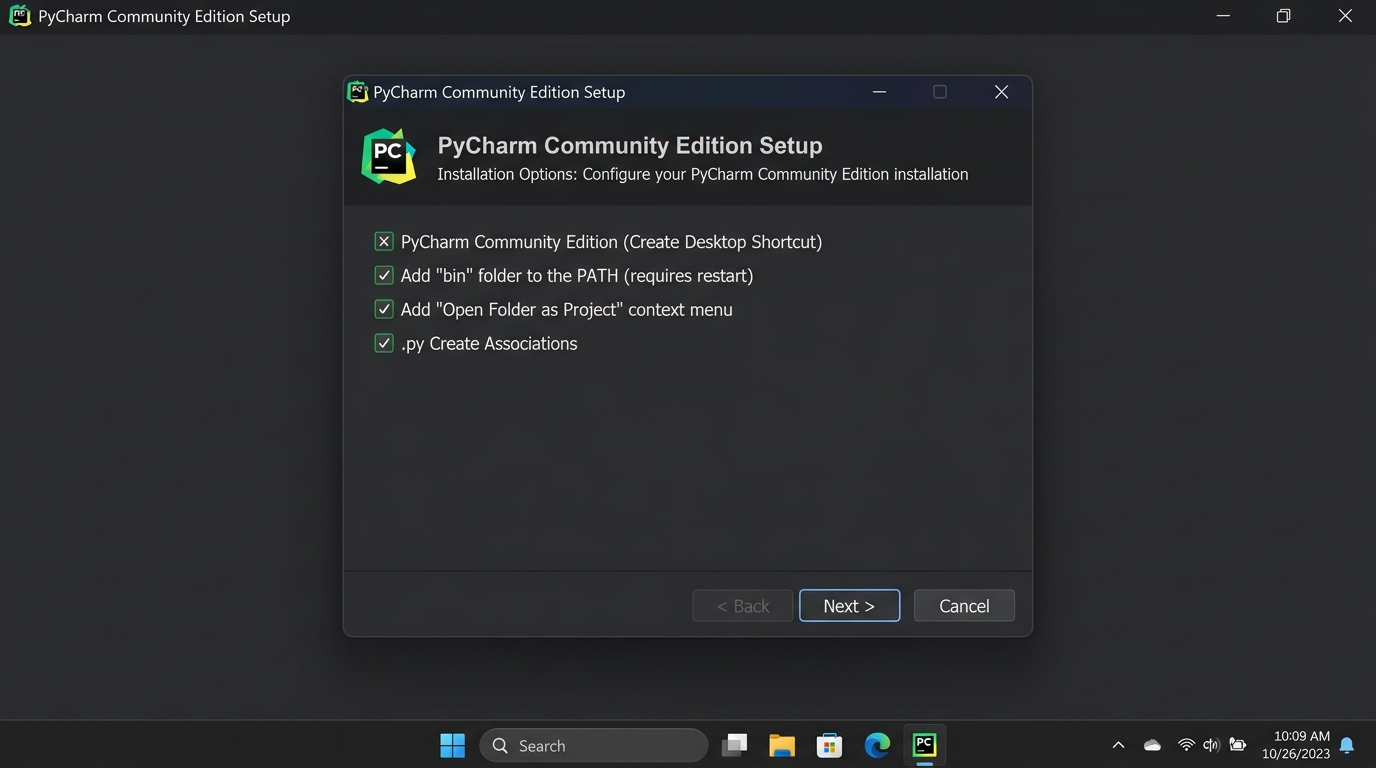
Task: Minimize the outer PyCharm Setup window
Action: pos(1223,16)
